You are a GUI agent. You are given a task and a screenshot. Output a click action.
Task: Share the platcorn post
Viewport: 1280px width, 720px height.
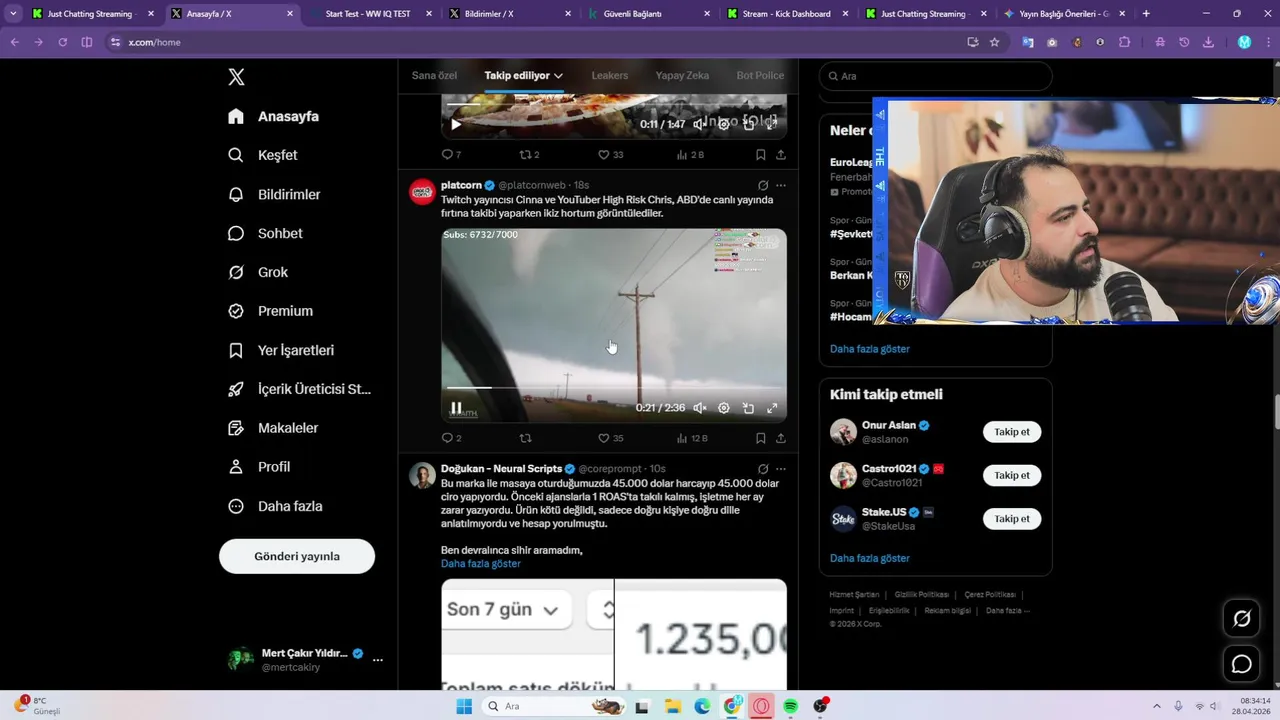(x=780, y=438)
